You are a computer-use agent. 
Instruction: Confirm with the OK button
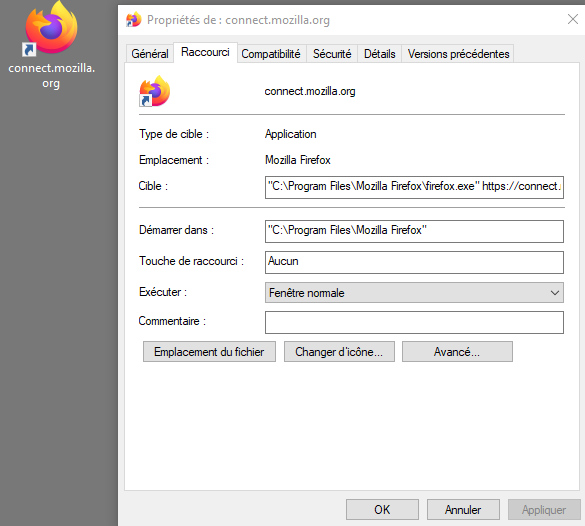[382, 510]
